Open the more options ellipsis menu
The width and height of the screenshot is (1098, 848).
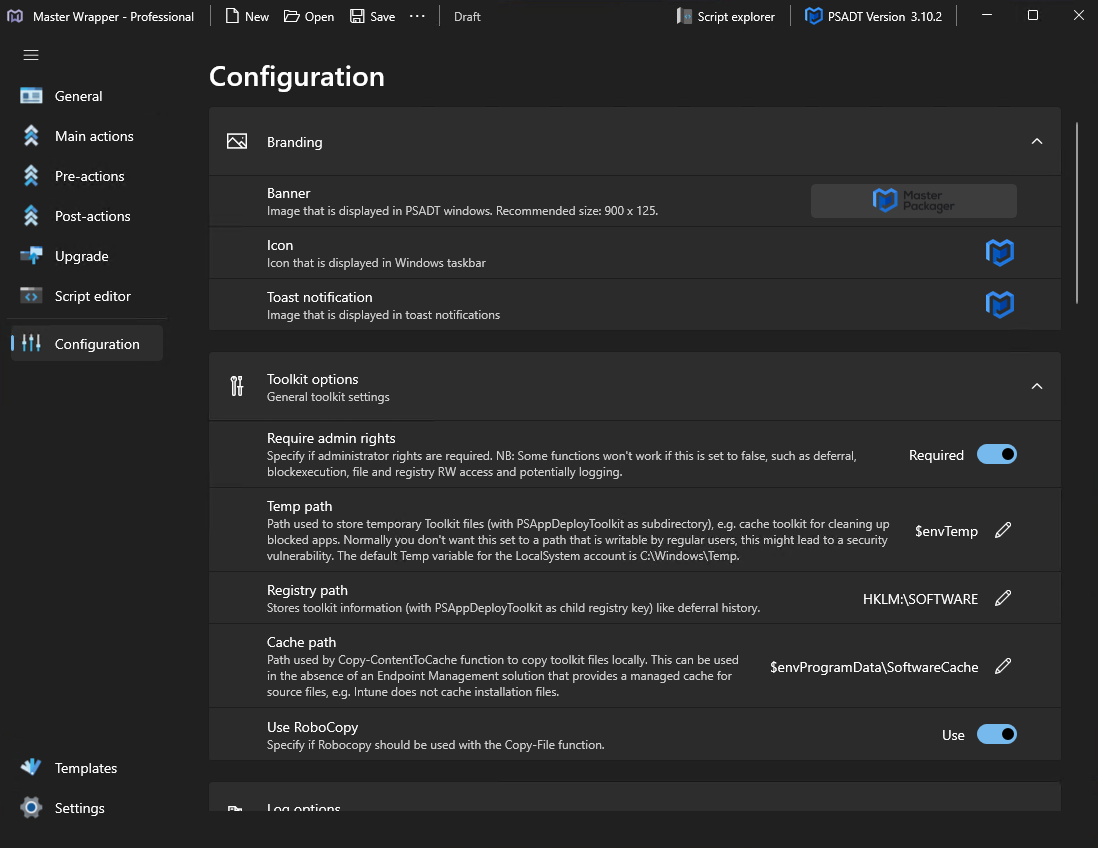(x=417, y=16)
